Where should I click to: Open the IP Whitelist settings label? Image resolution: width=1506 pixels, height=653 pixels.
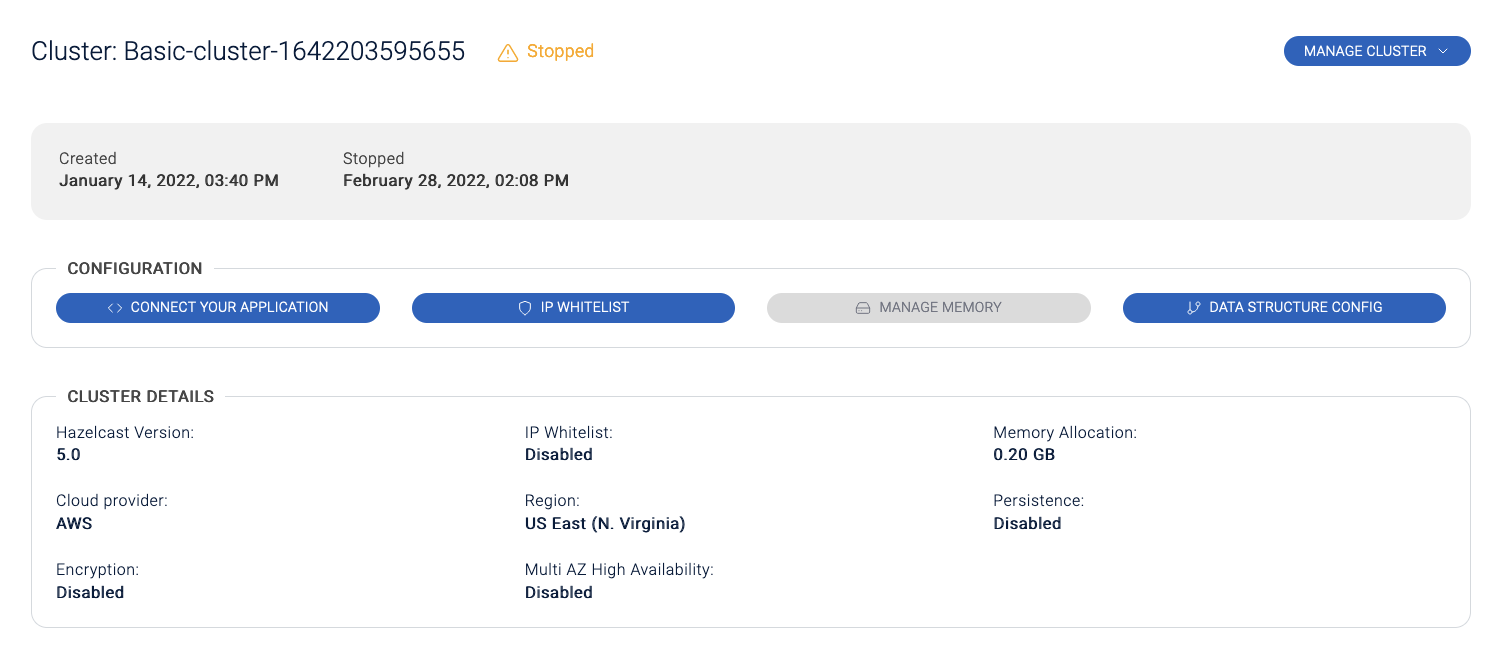(x=585, y=307)
